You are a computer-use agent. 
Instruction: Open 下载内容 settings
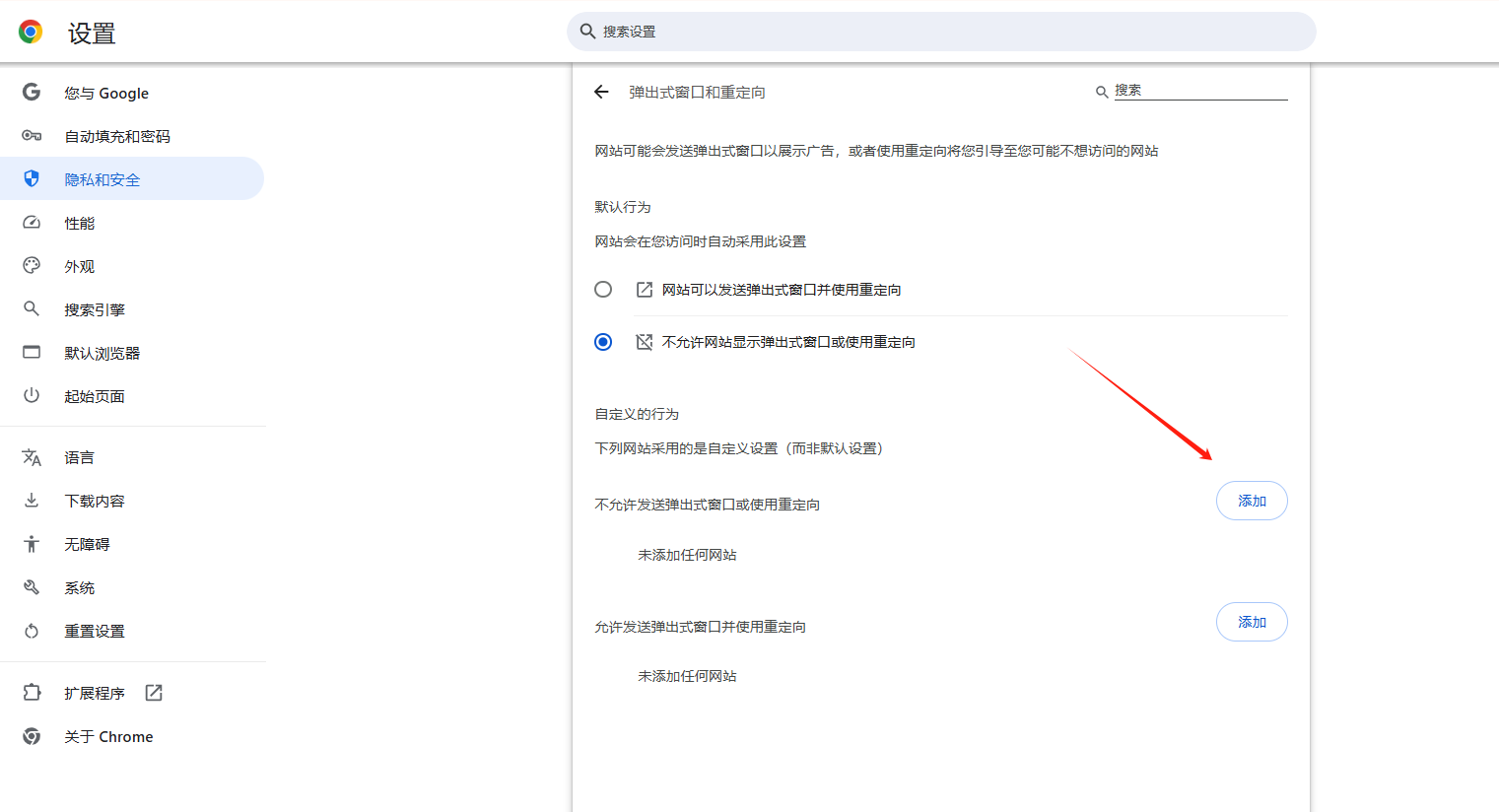coord(132,501)
